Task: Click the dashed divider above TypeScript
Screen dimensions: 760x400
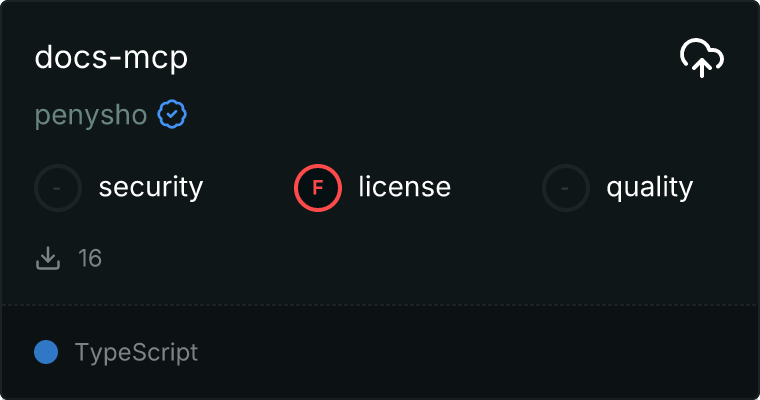Action: (x=380, y=304)
